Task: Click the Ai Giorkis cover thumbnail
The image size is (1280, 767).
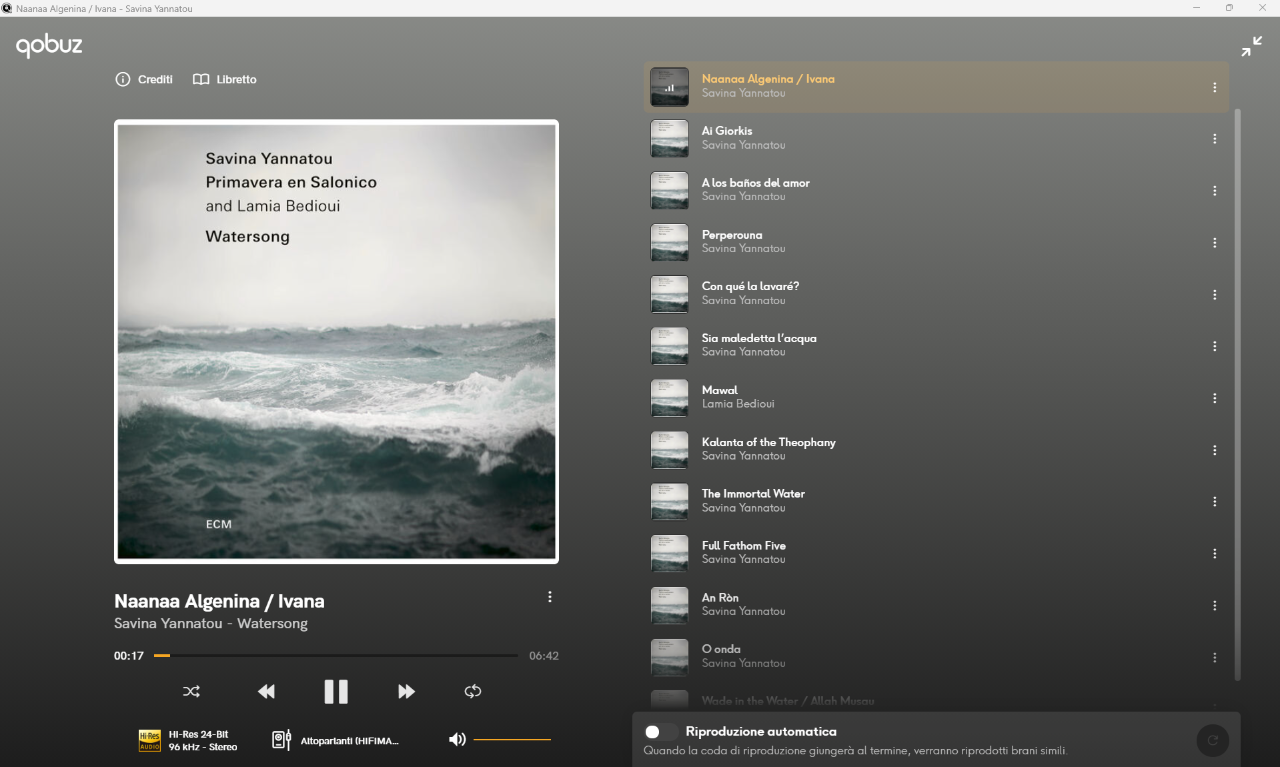Action: pyautogui.click(x=670, y=139)
